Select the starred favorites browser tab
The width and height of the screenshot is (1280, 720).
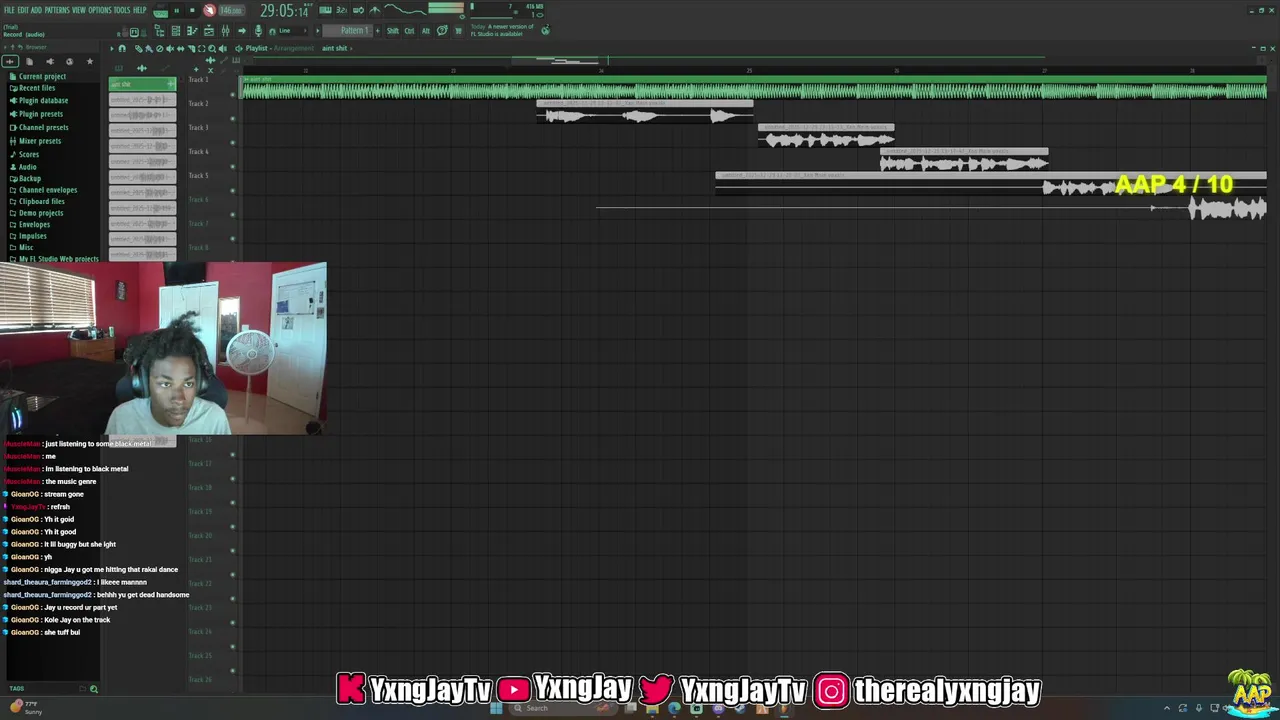(89, 61)
